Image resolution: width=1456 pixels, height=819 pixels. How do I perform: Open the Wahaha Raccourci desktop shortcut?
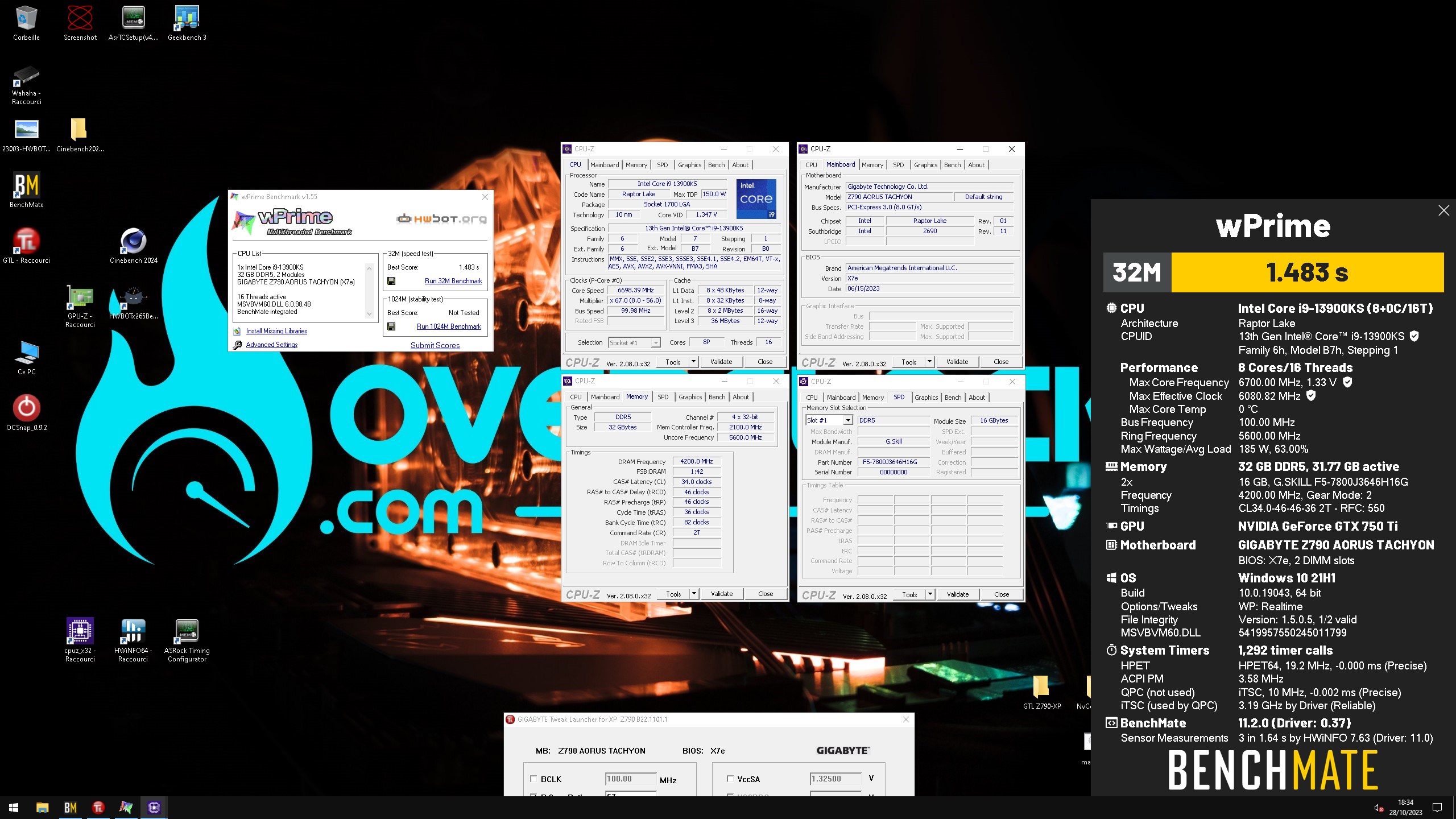click(x=26, y=85)
